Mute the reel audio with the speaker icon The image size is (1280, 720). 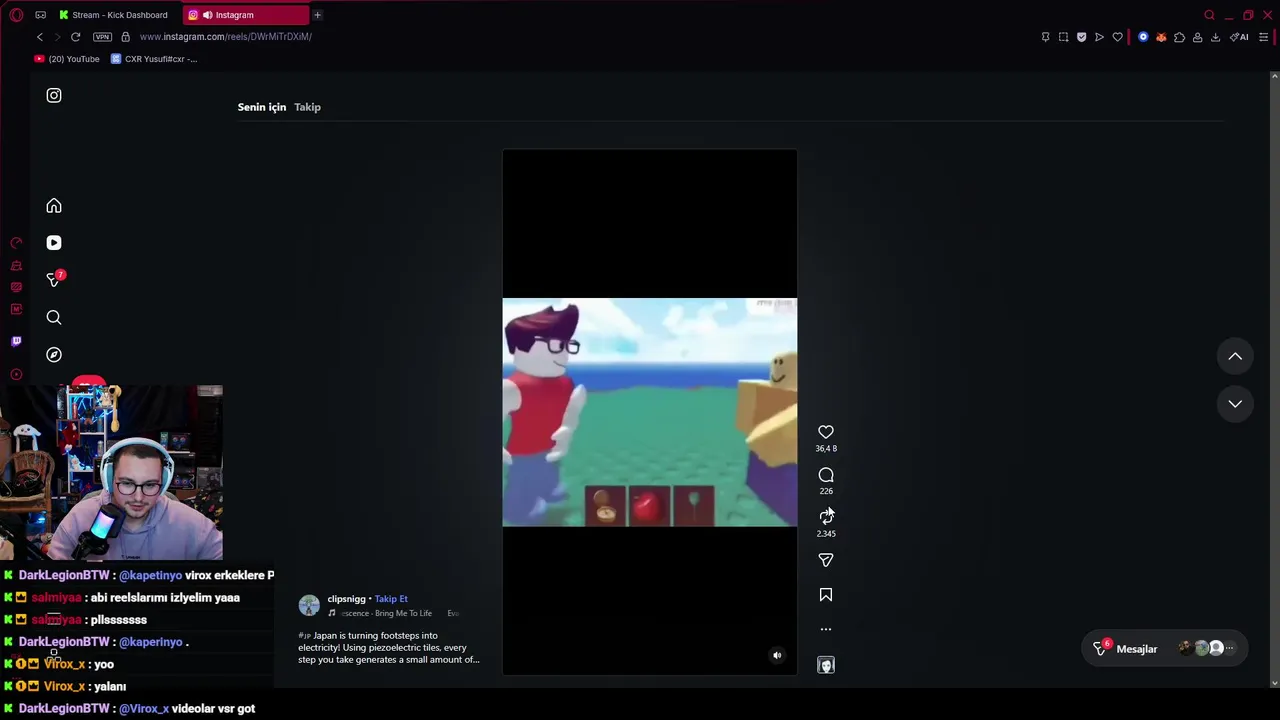[777, 656]
